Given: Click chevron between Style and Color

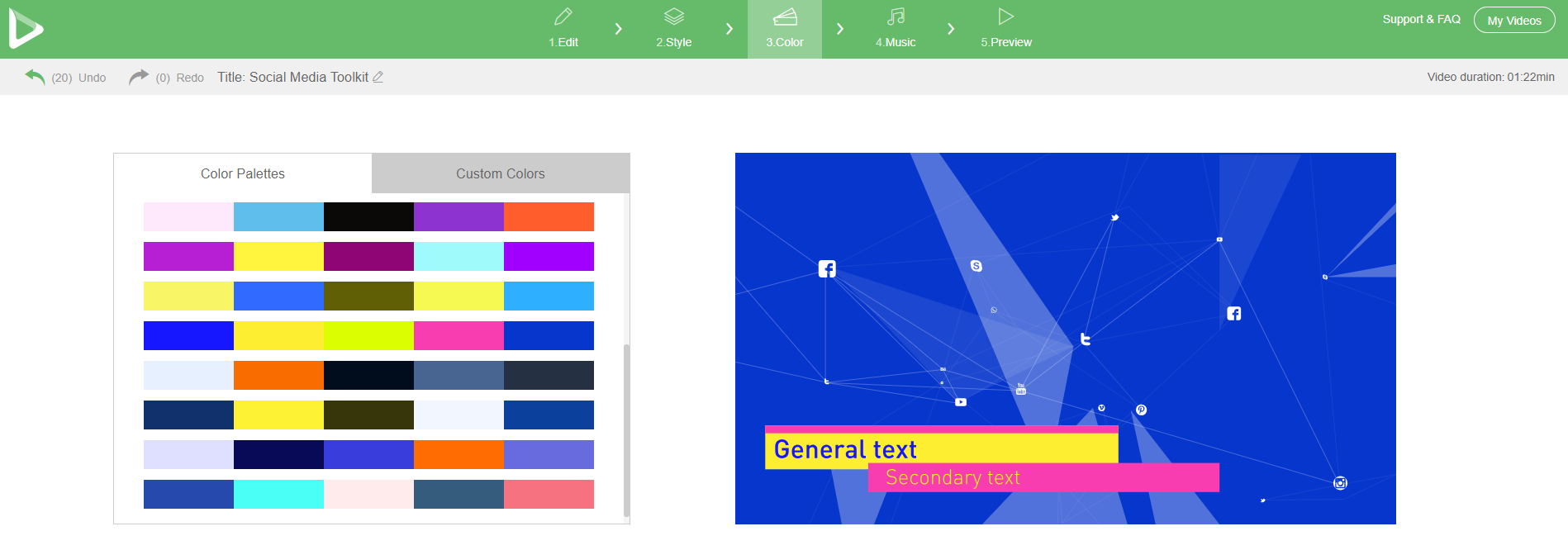Looking at the screenshot, I should (x=729, y=29).
